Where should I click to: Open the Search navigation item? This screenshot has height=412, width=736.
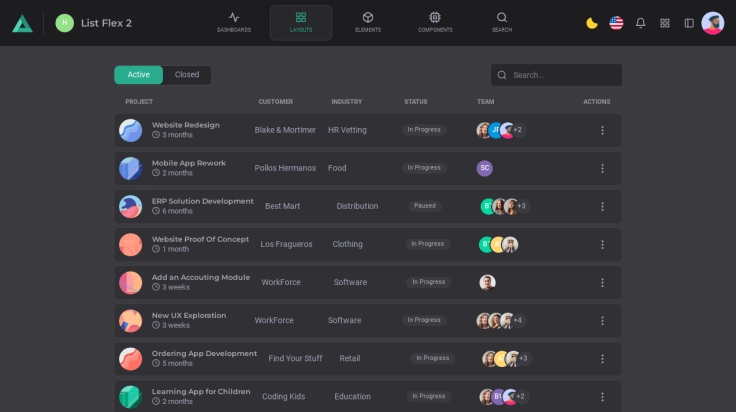click(502, 22)
